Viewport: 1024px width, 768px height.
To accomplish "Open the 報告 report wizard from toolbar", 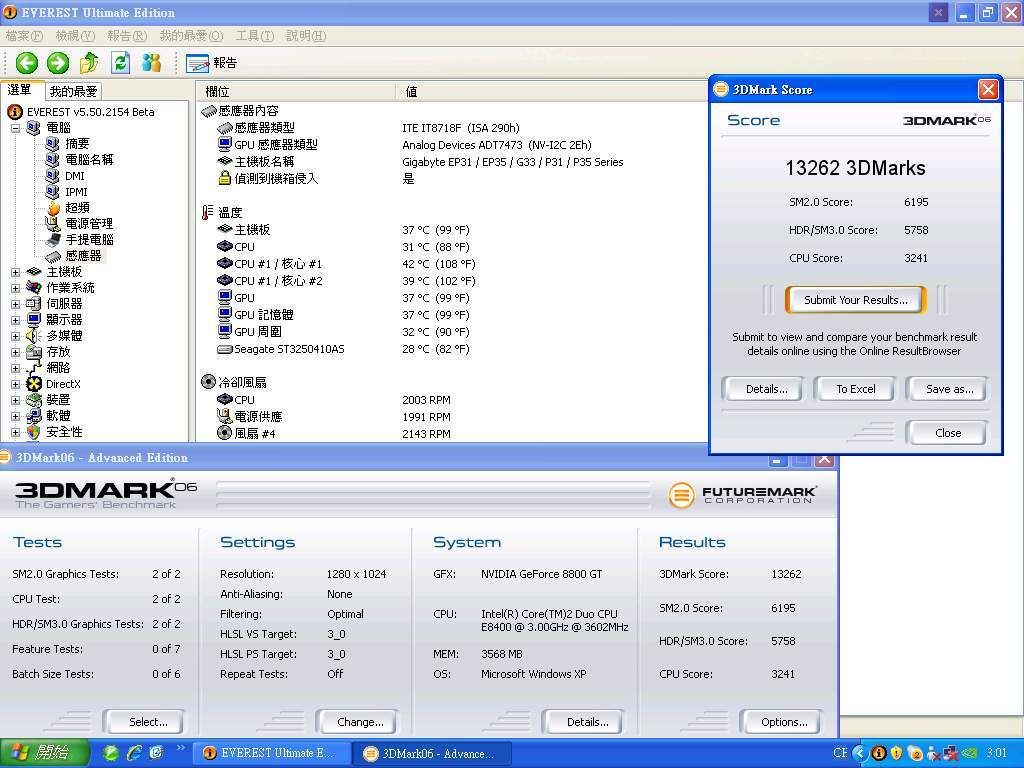I will tap(211, 63).
